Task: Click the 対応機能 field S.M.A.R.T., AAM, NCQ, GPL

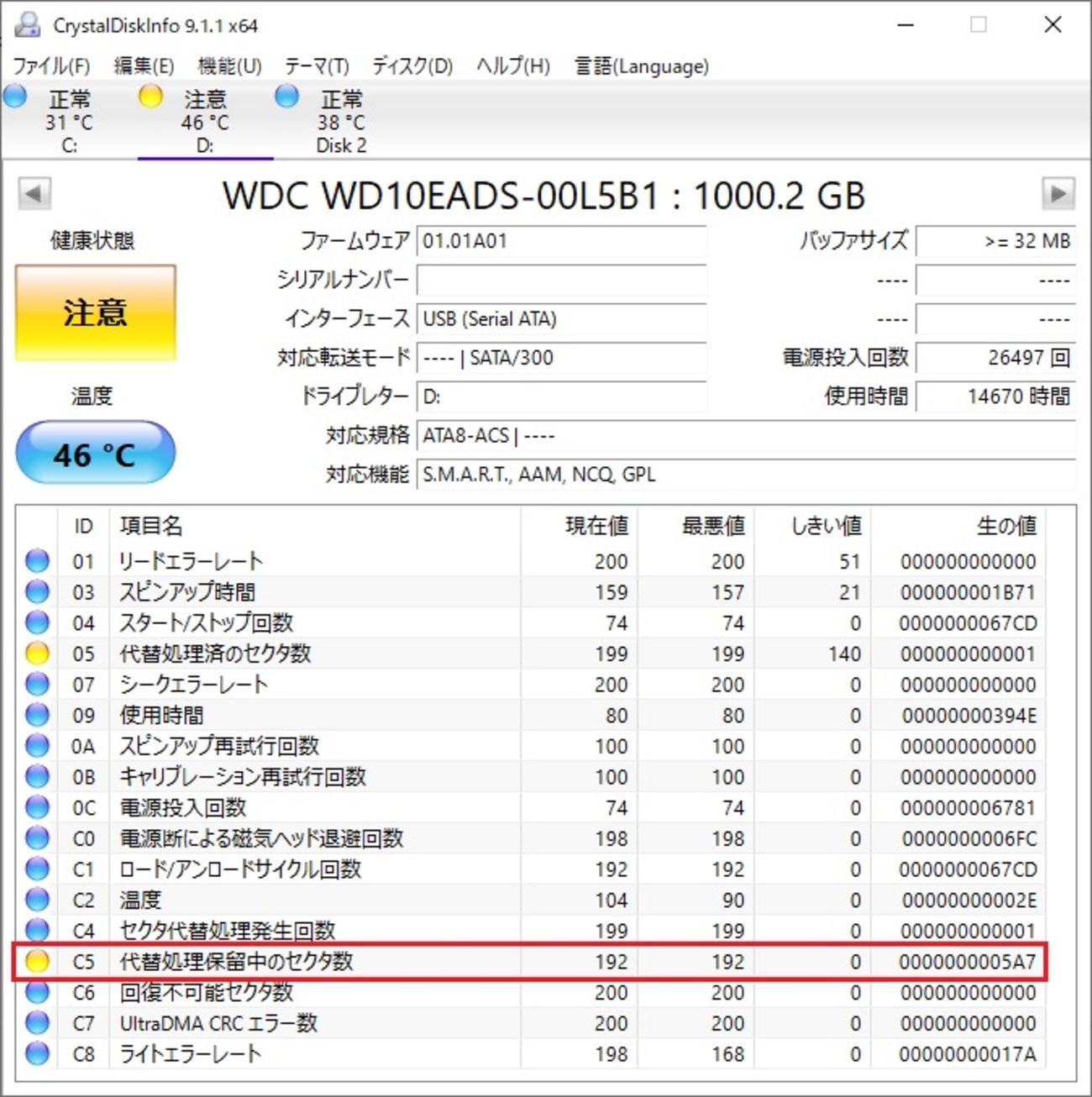Action: [746, 475]
